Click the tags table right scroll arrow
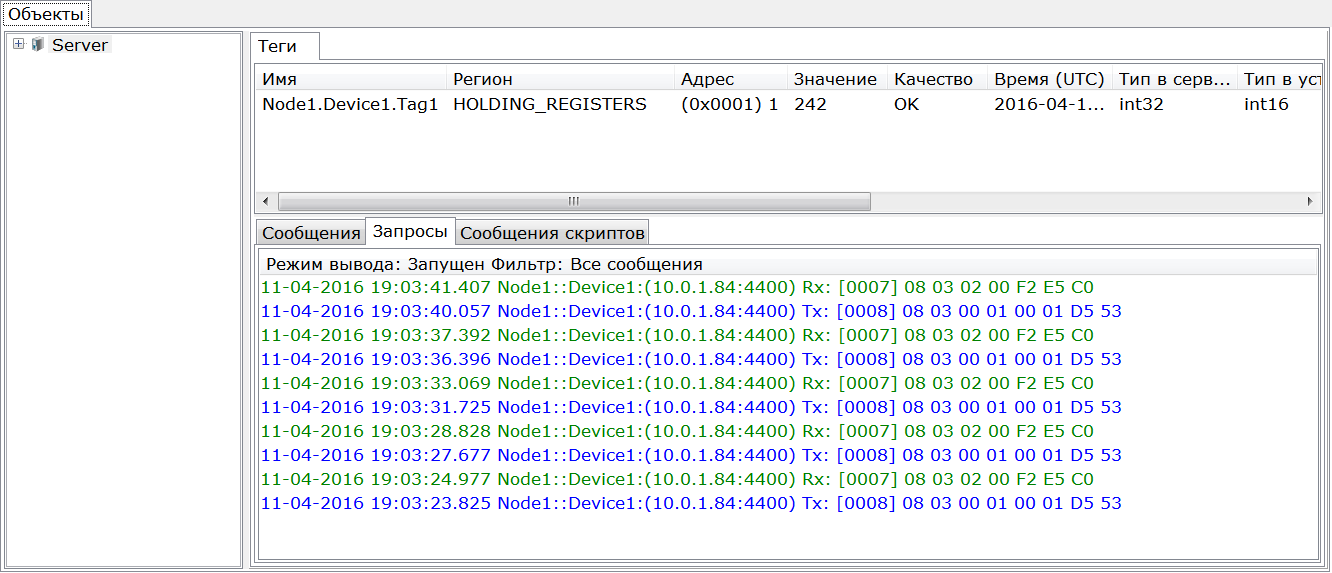This screenshot has width=1332, height=573. 1311,201
